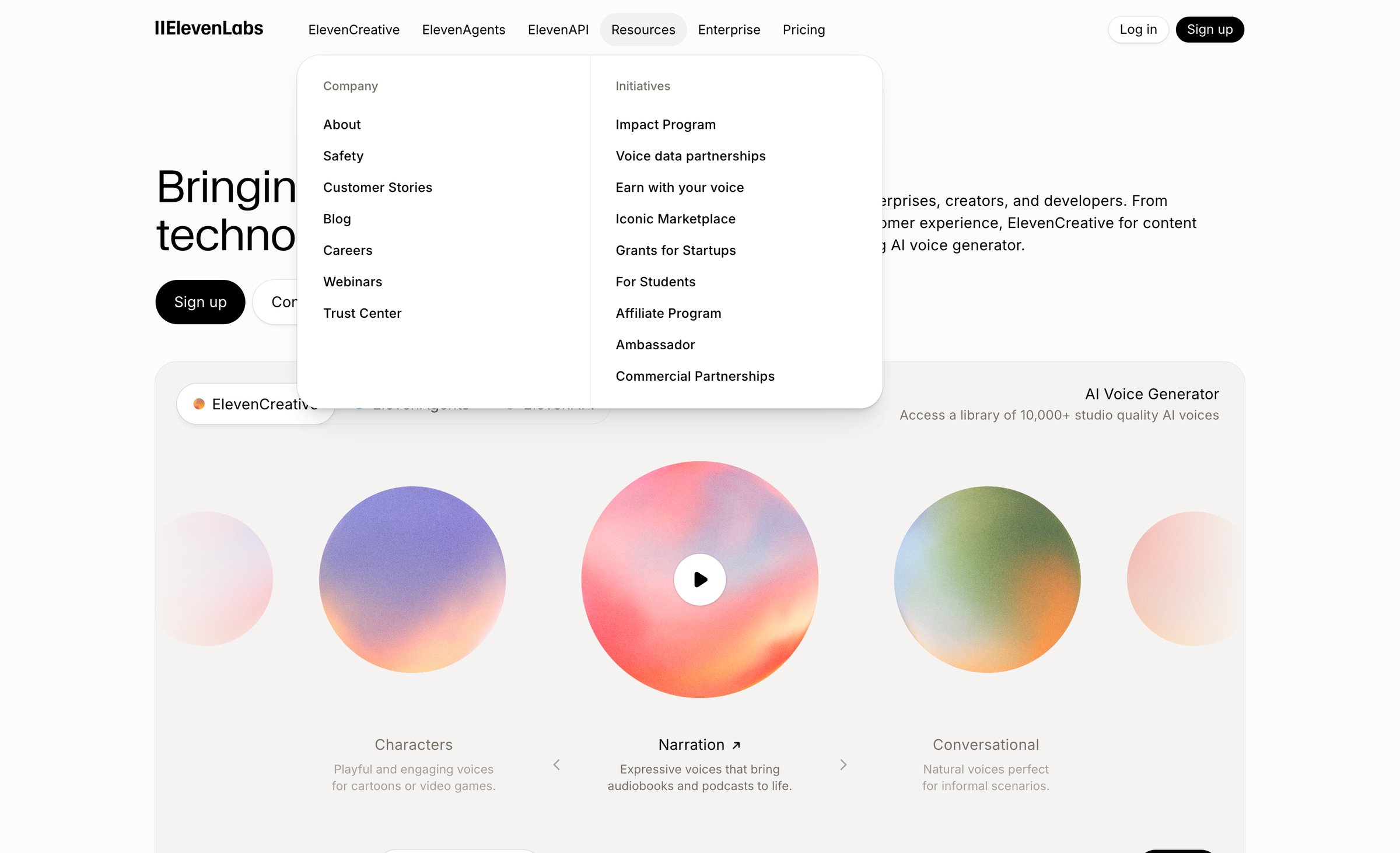1400x853 pixels.
Task: Open Iconic Marketplace
Action: [x=675, y=219]
